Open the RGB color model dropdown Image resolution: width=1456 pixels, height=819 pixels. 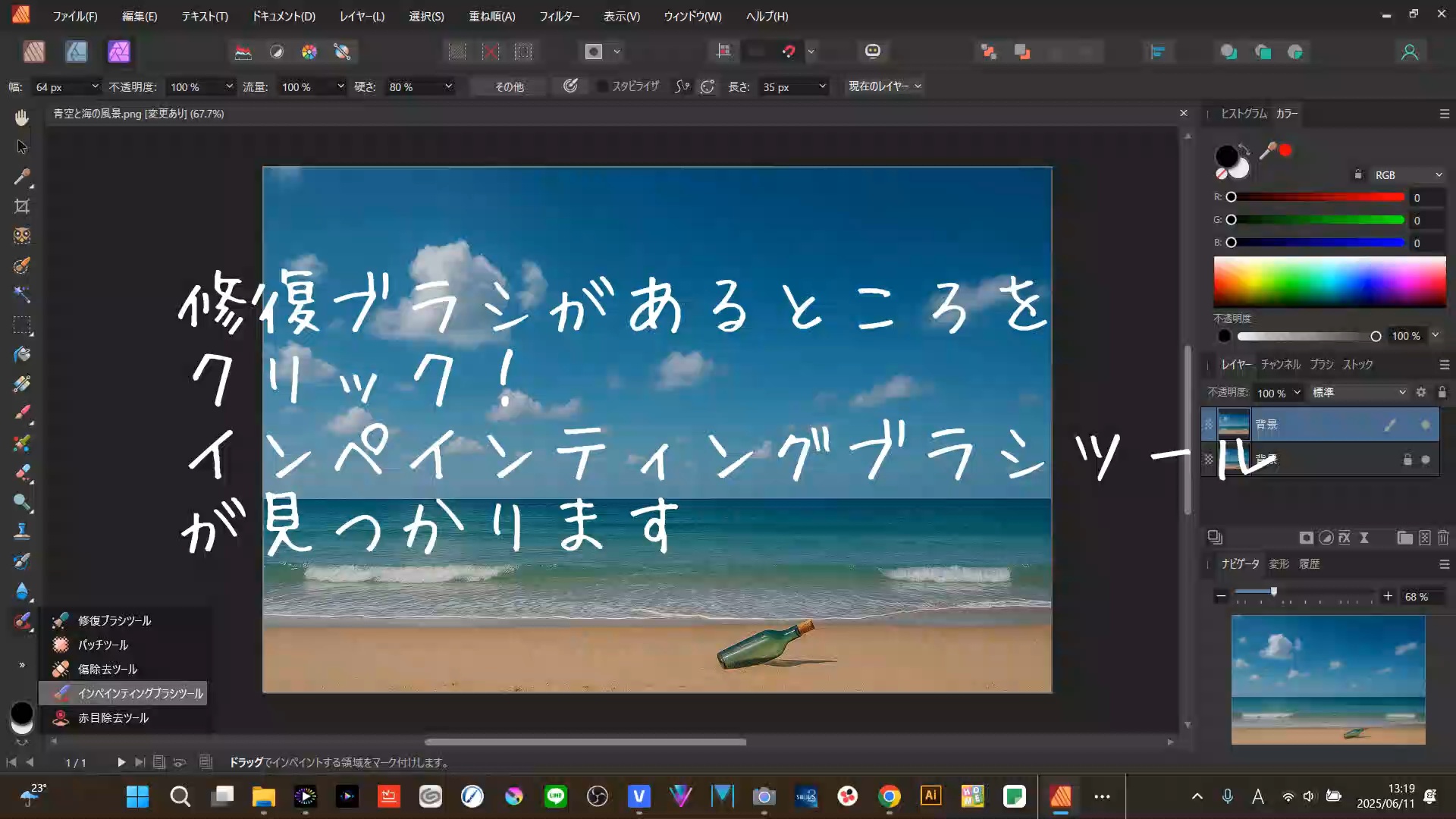coord(1407,174)
